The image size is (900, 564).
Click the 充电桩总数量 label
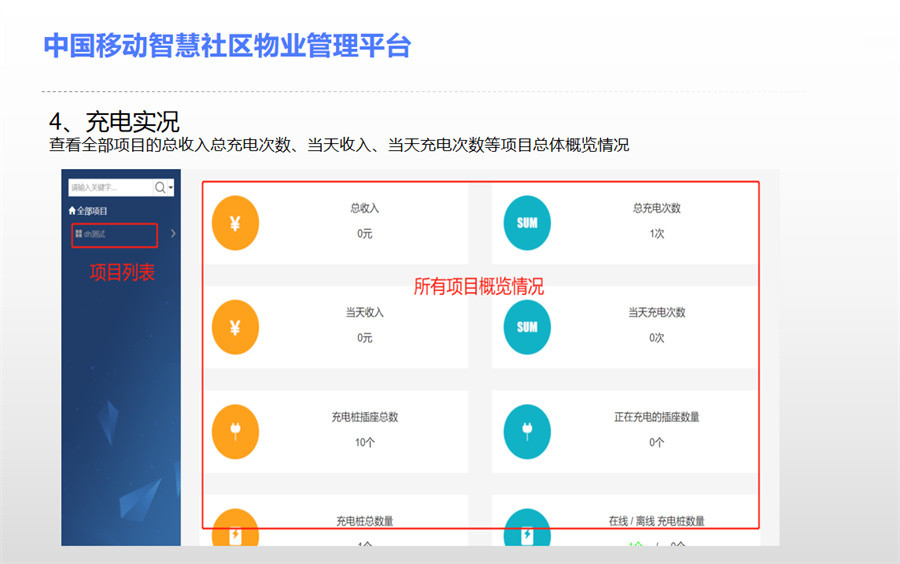(x=364, y=521)
